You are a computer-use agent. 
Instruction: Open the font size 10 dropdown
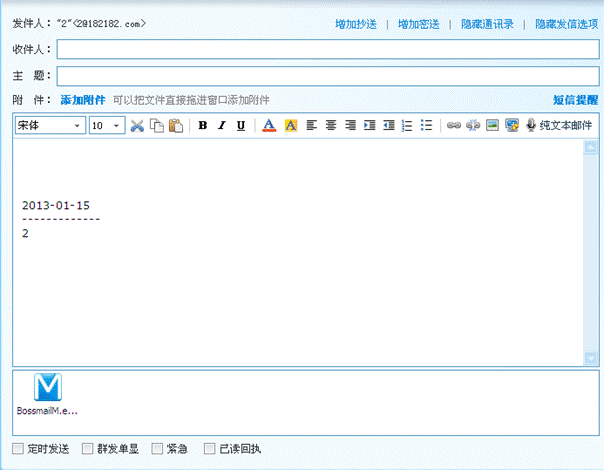point(106,126)
